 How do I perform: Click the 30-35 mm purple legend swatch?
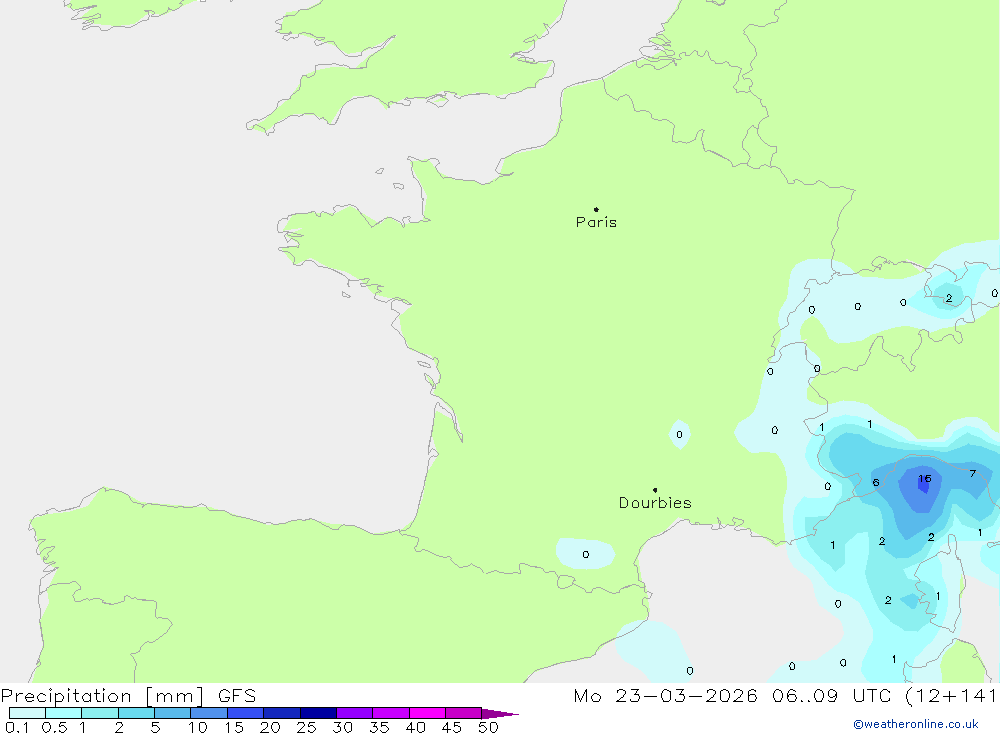pos(355,713)
